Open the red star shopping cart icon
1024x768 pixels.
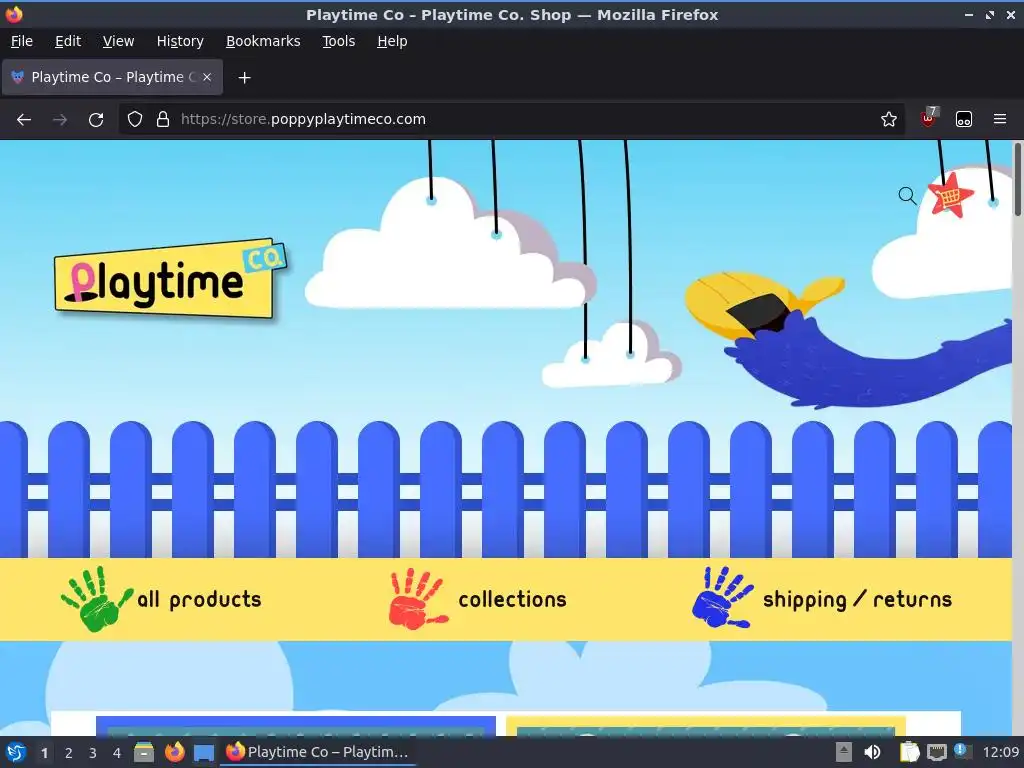[x=950, y=195]
